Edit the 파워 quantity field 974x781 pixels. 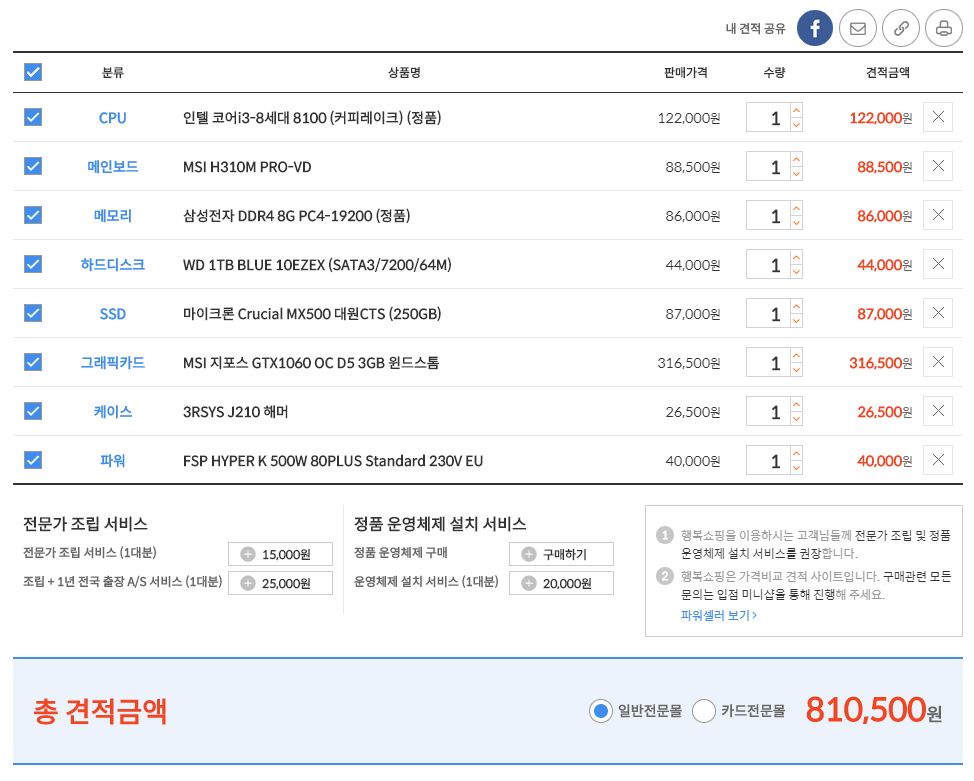[768, 460]
